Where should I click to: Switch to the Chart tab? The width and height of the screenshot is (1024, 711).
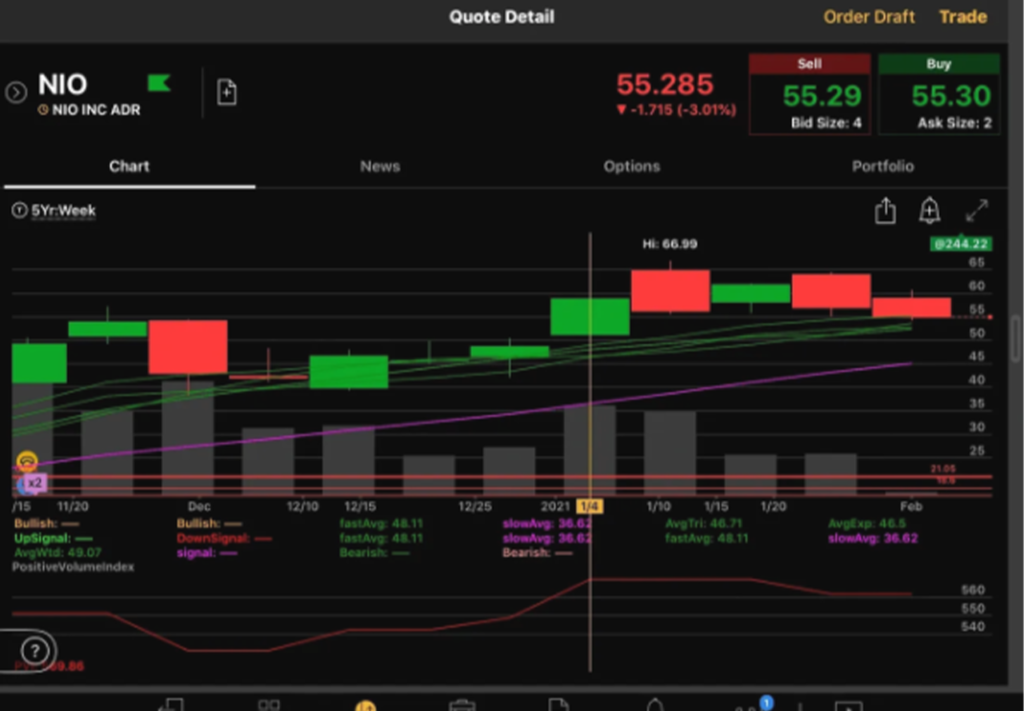point(129,166)
